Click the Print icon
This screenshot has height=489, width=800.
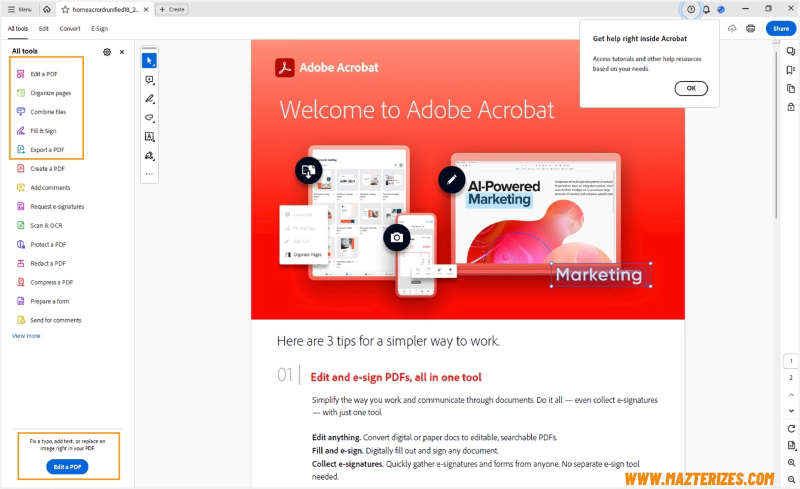click(x=751, y=29)
